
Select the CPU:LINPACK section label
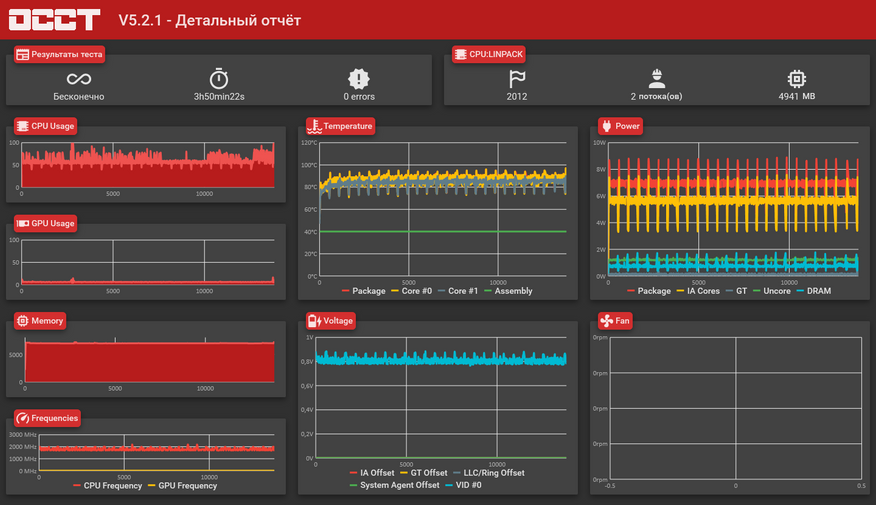point(496,54)
